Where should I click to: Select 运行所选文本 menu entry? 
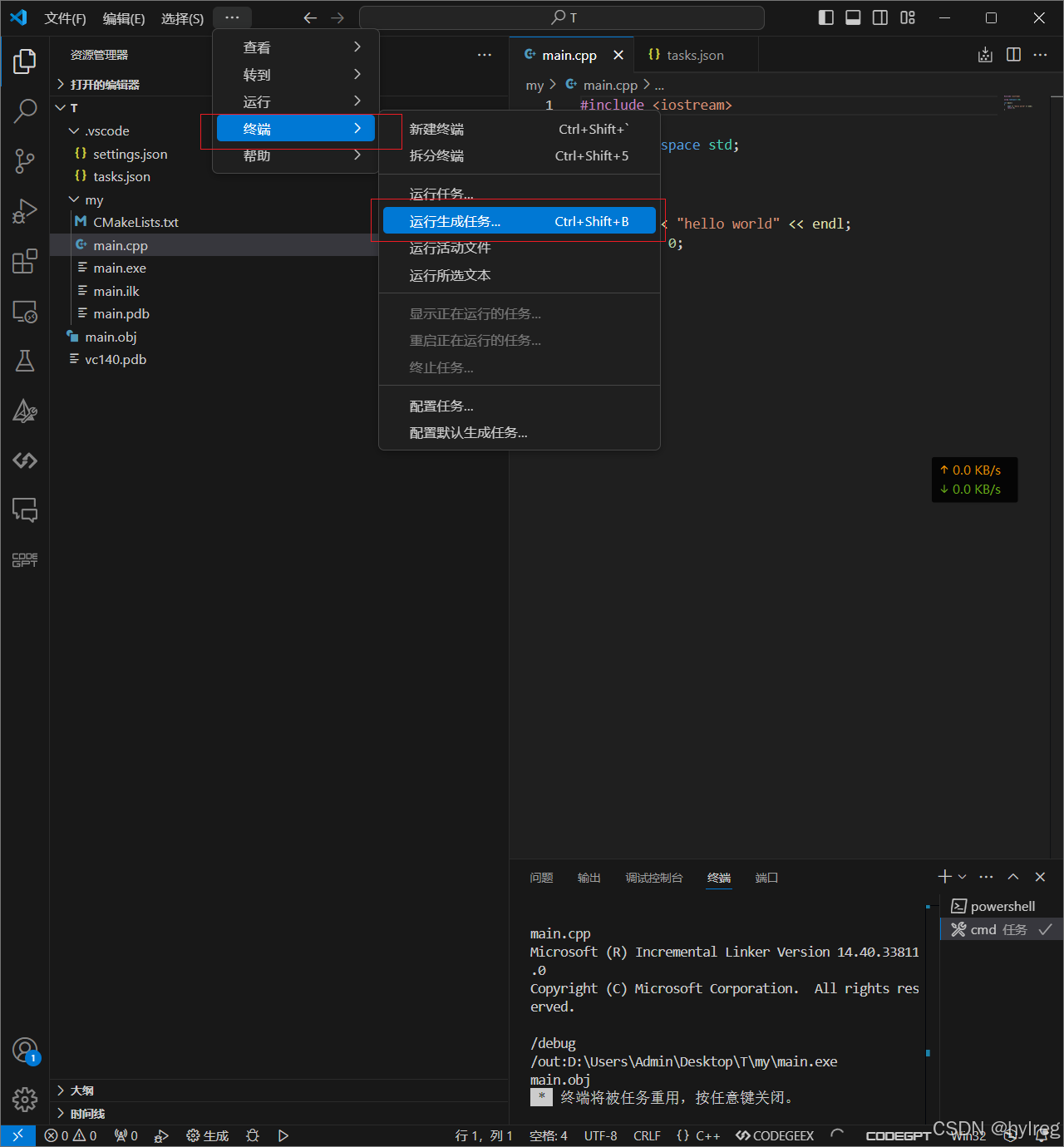[520, 275]
